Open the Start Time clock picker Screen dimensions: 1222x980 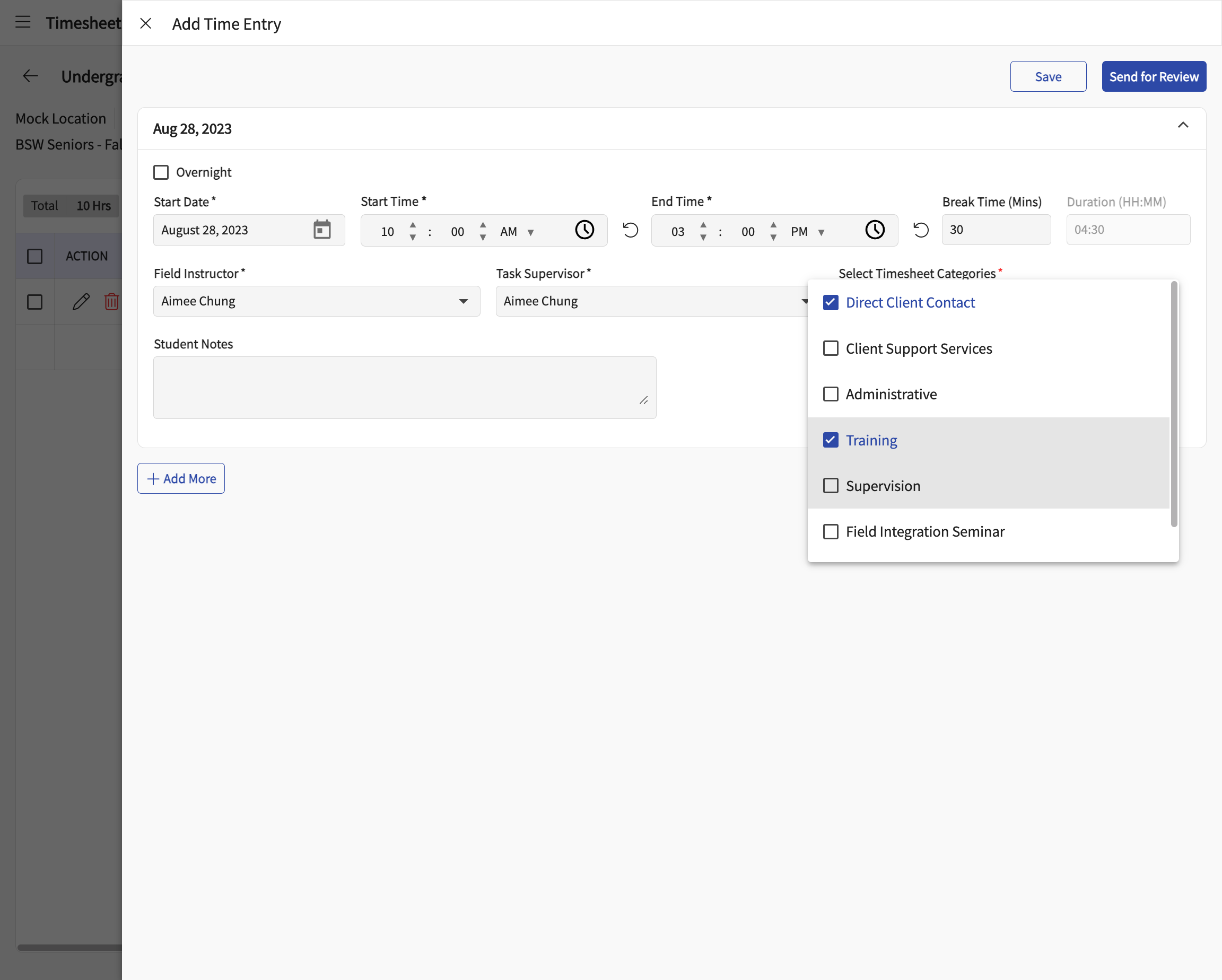pos(584,230)
